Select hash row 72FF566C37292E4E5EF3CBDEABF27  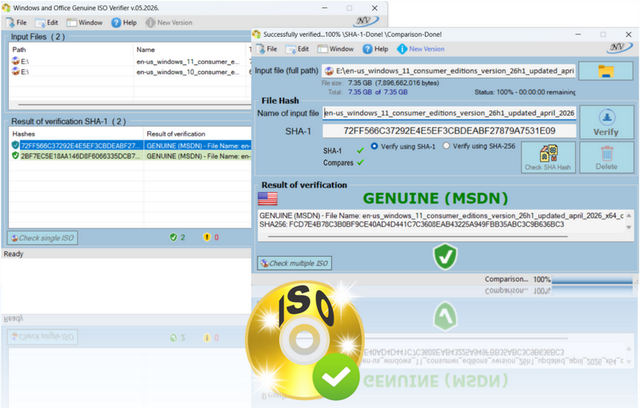[131, 145]
